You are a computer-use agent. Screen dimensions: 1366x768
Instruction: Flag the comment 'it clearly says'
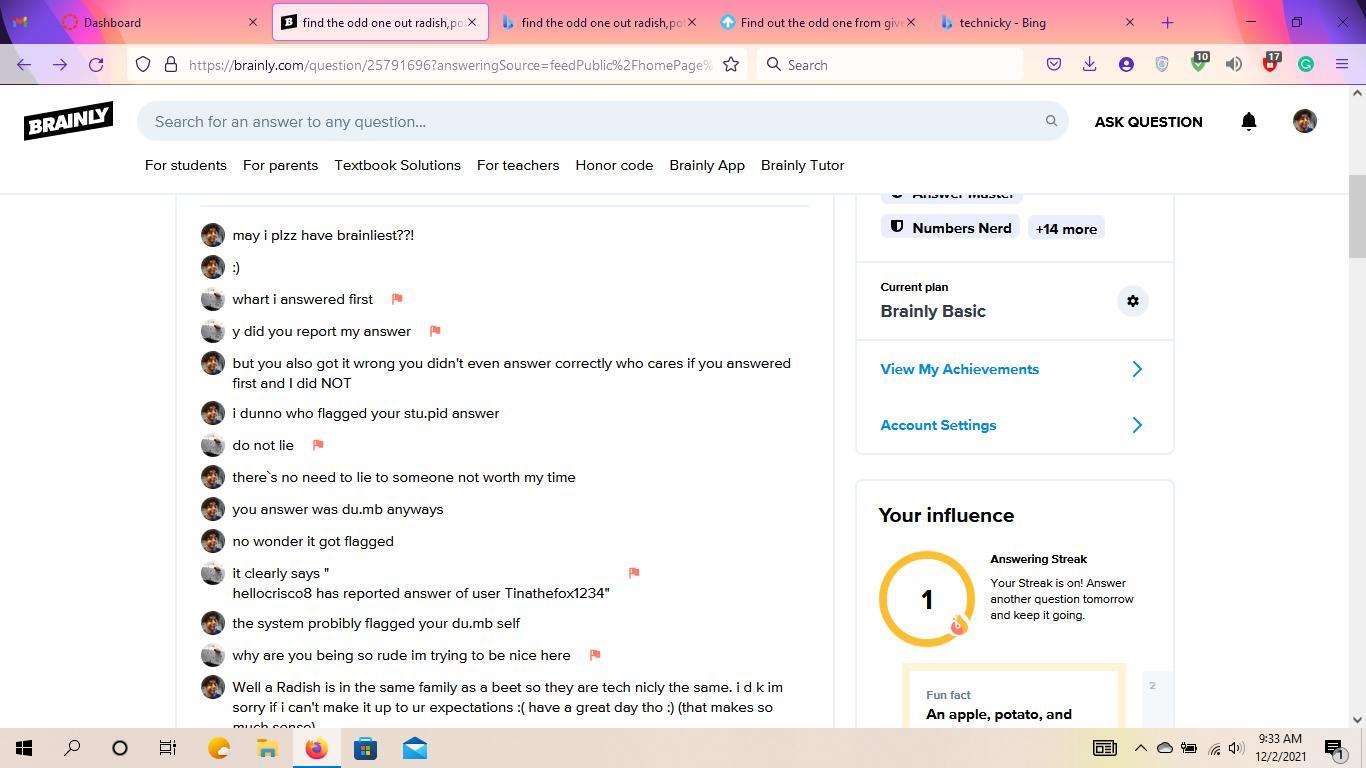[634, 573]
